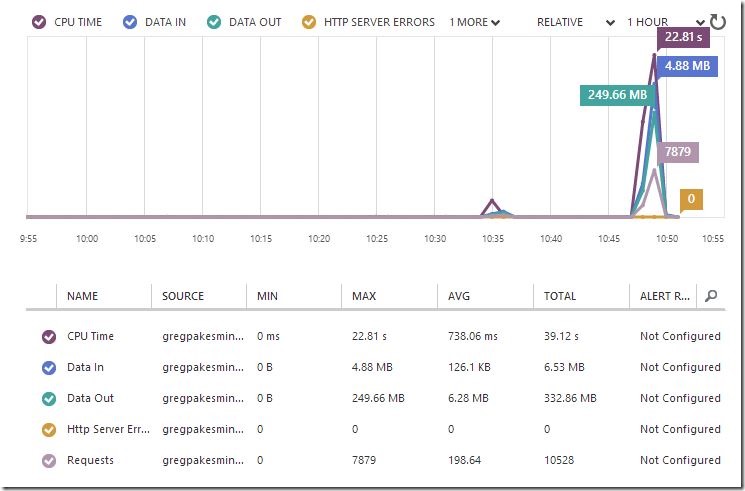Sort by MIN column header
The image size is (745, 491).
[267, 296]
